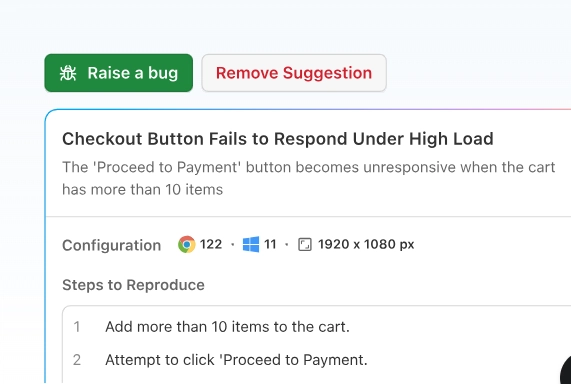The width and height of the screenshot is (571, 384).
Task: Click the Chrome browser icon
Action: pos(186,244)
